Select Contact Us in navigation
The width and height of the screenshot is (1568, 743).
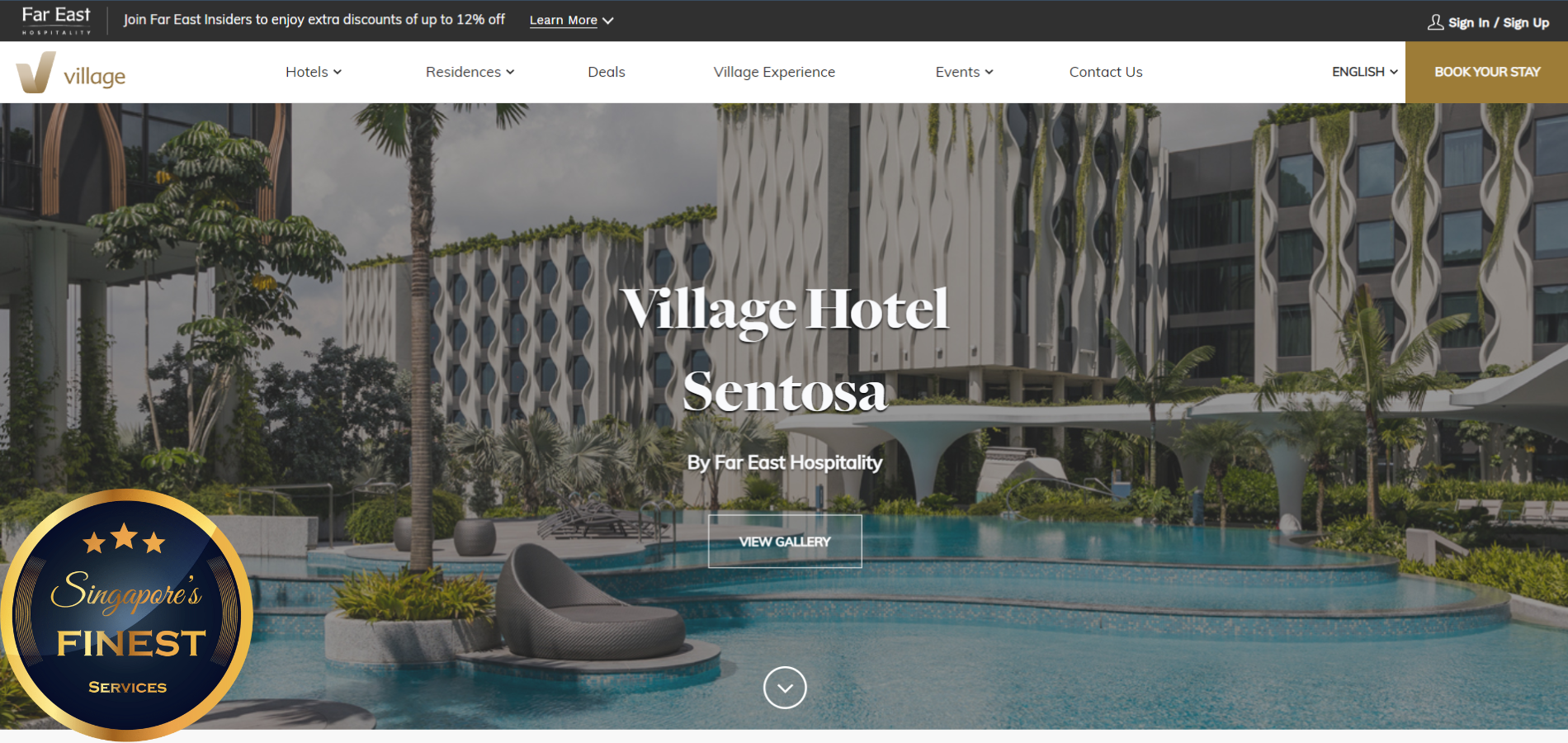pos(1106,72)
